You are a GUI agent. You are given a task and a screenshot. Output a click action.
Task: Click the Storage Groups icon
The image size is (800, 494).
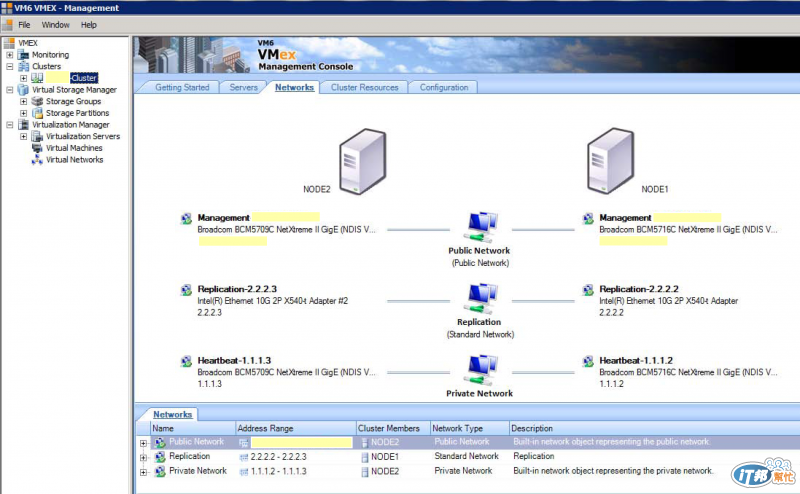[x=37, y=101]
